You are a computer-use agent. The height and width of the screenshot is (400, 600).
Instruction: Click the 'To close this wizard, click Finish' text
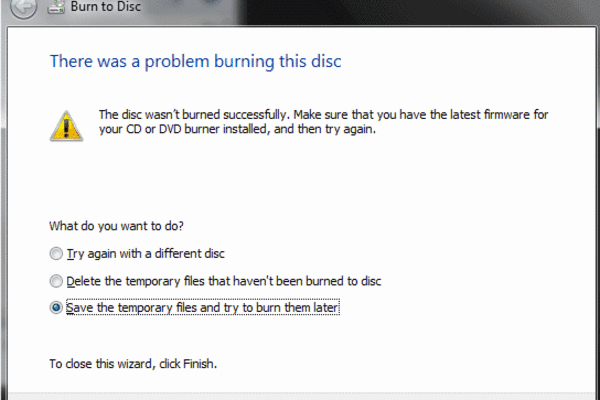[x=133, y=364]
